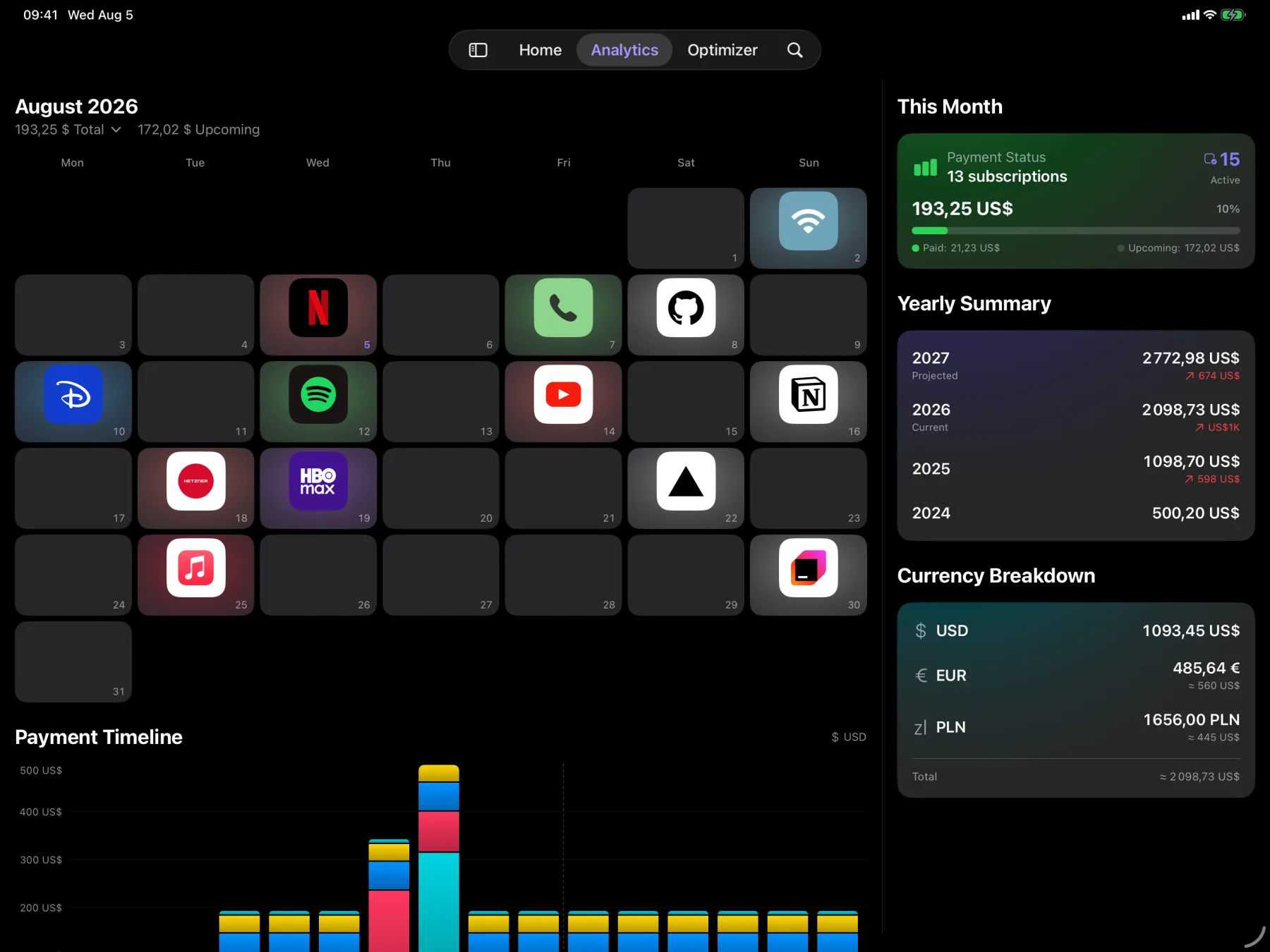Open the 15 Active subscriptions count
1270x952 pixels.
pyautogui.click(x=1222, y=167)
